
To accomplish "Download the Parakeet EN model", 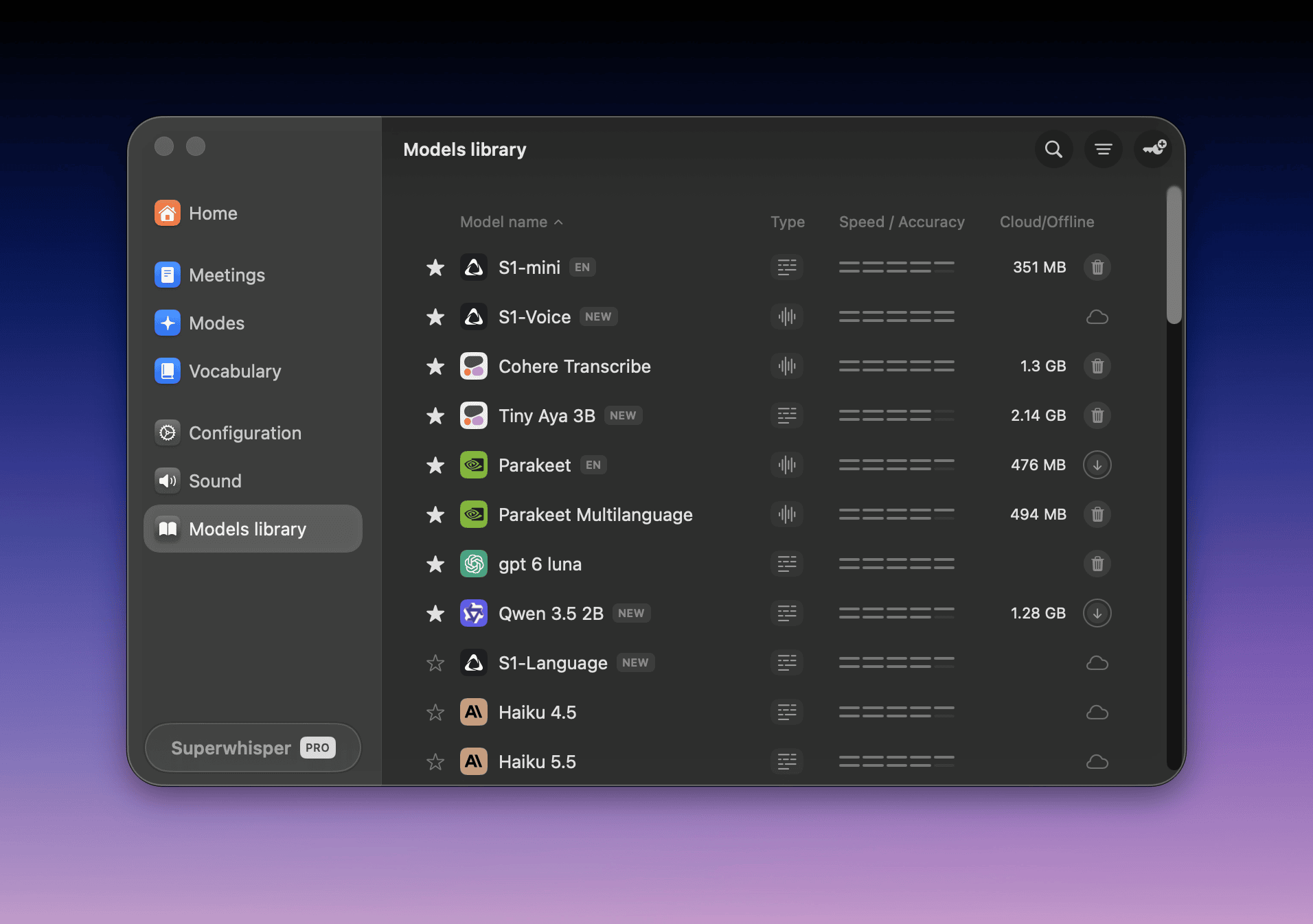I will tap(1097, 465).
